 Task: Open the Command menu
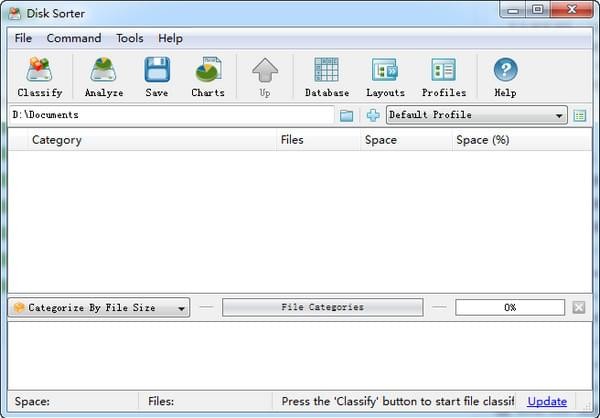point(74,38)
